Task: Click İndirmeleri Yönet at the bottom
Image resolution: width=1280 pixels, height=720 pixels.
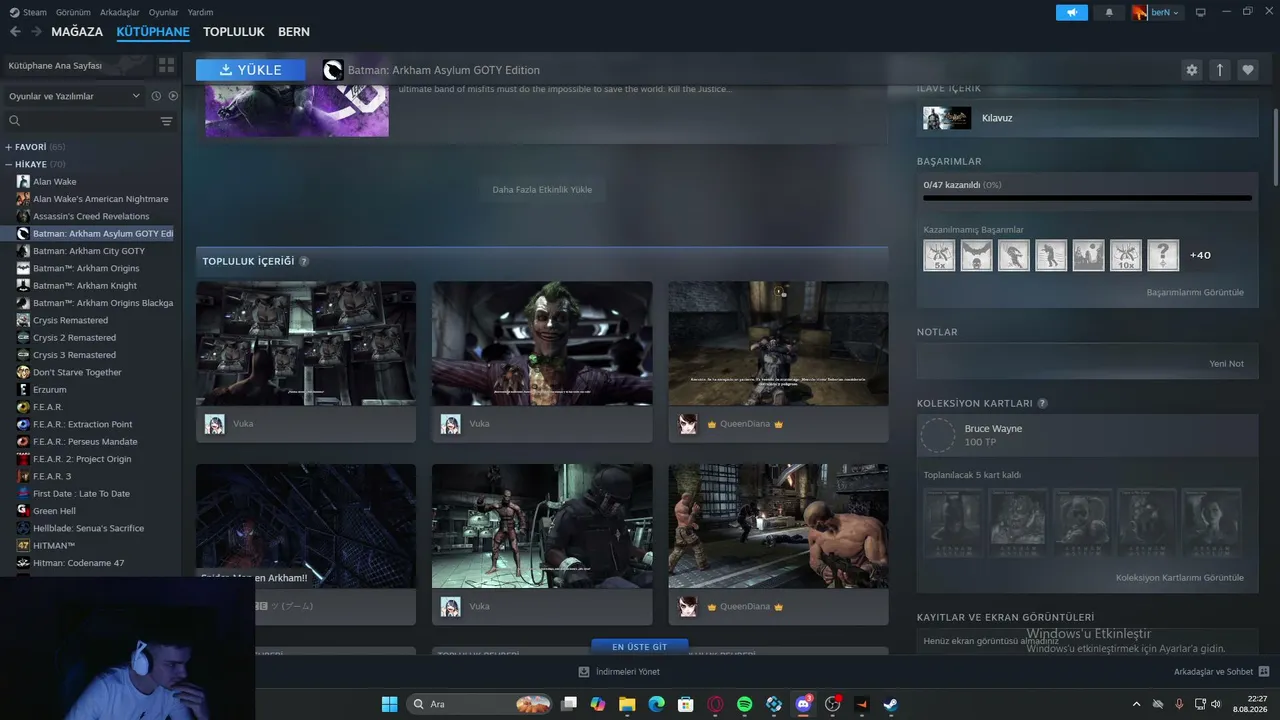Action: click(619, 672)
